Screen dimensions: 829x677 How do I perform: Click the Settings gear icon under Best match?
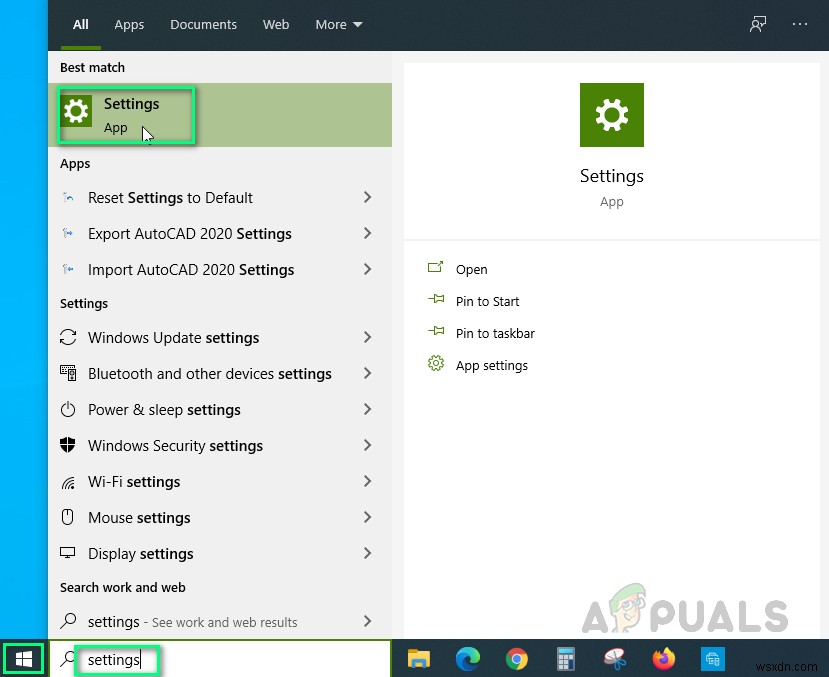(x=76, y=110)
